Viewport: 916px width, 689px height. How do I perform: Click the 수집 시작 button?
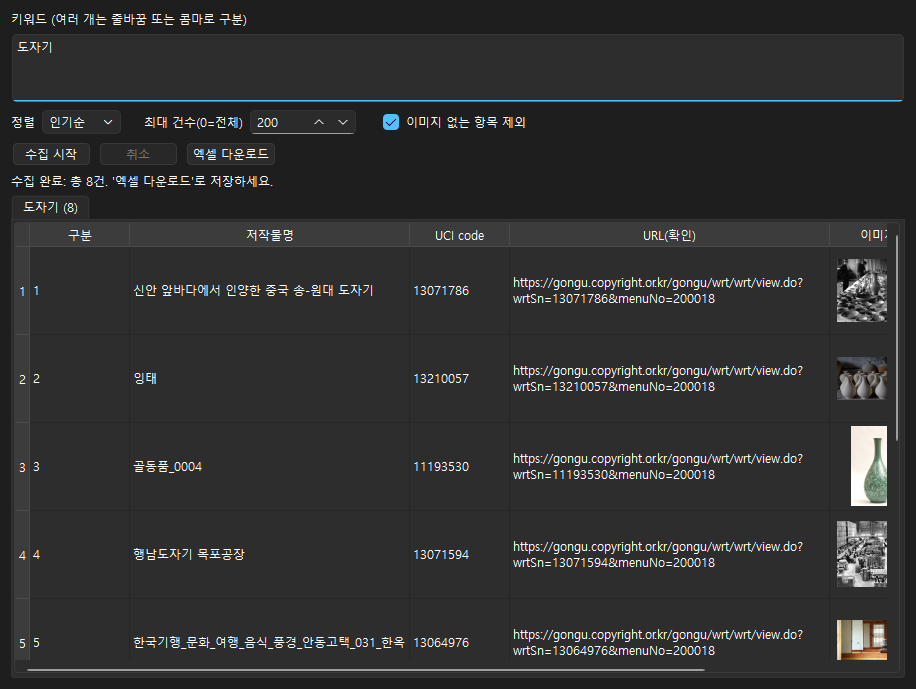pyautogui.click(x=51, y=154)
